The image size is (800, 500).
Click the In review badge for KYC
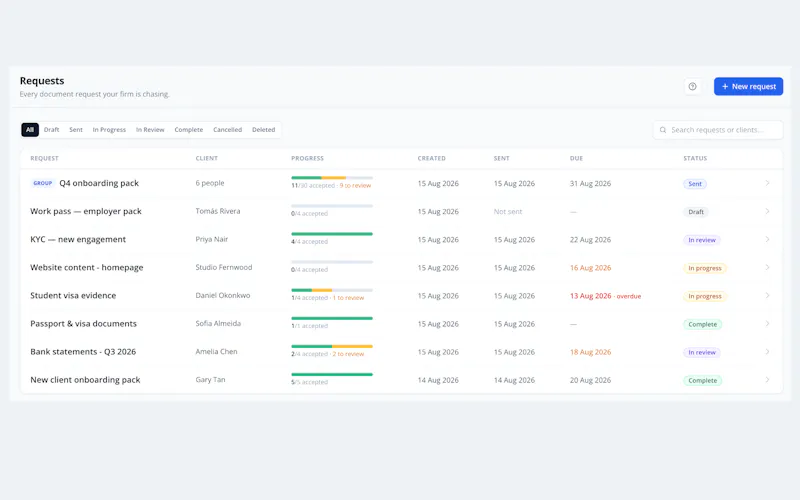(x=702, y=240)
